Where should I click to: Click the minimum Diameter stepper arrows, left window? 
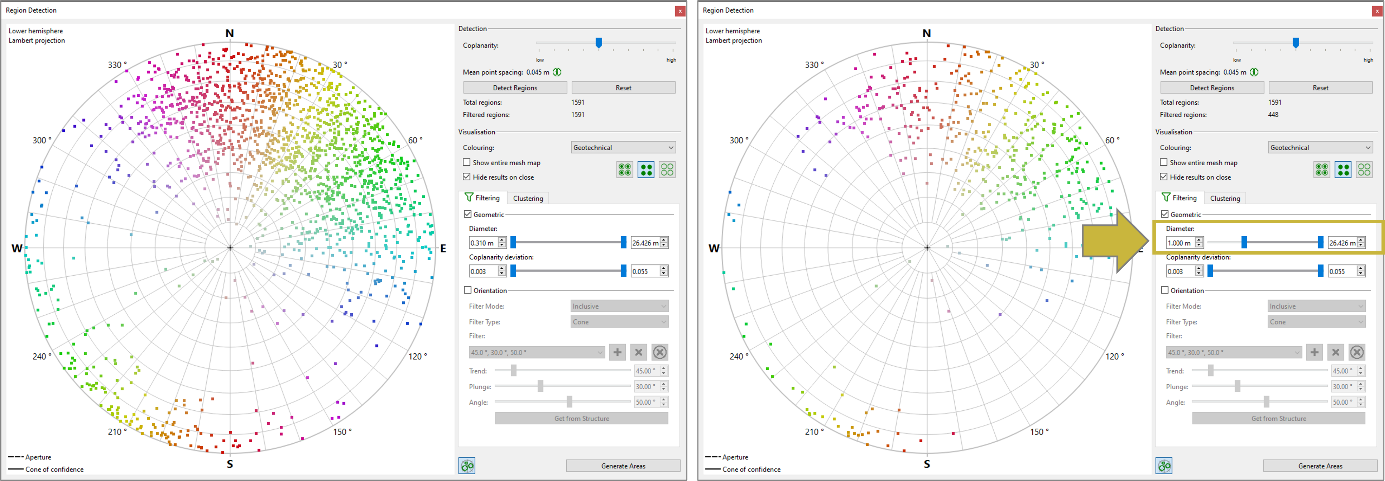(x=503, y=242)
